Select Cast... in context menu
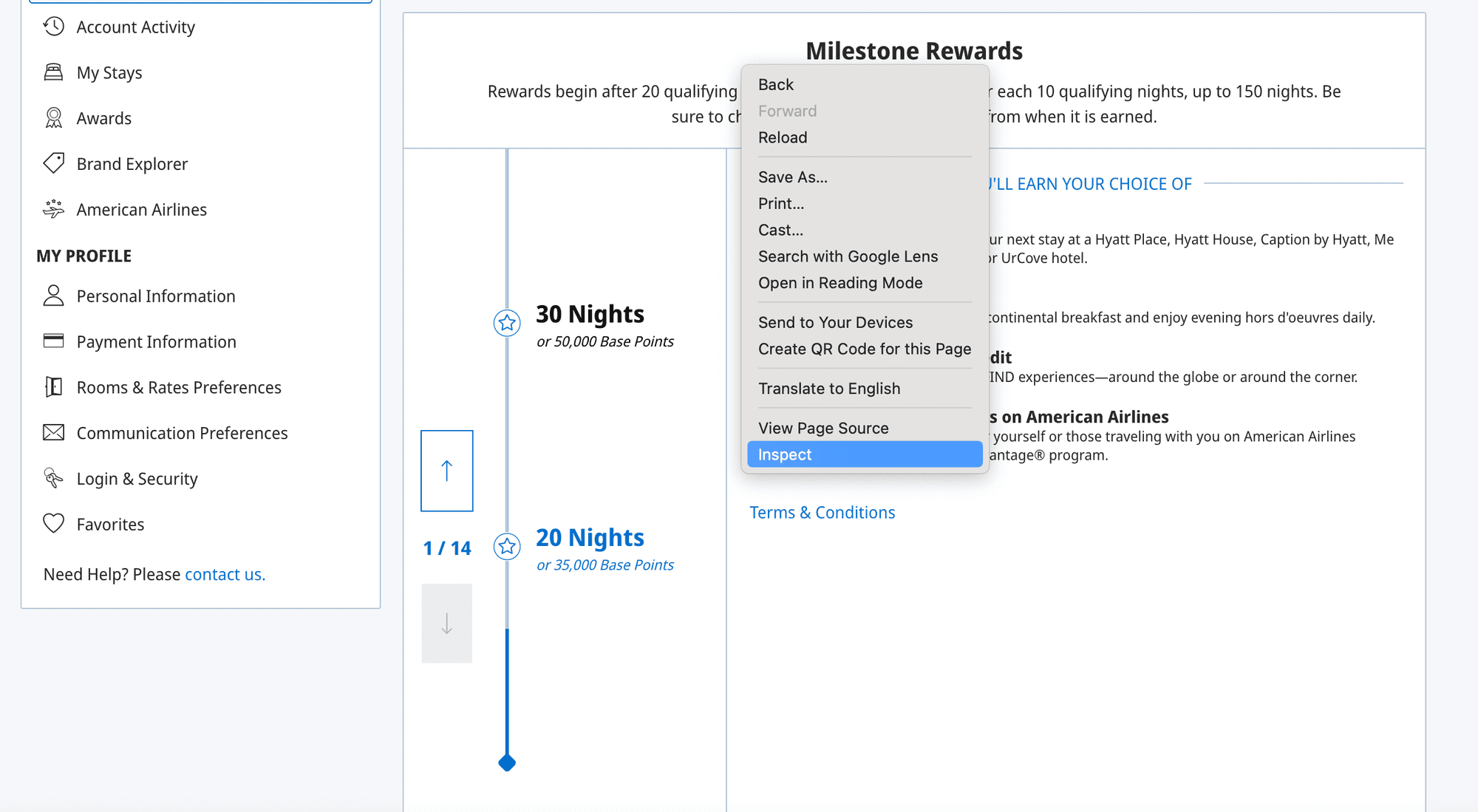The image size is (1478, 812). pos(865,230)
